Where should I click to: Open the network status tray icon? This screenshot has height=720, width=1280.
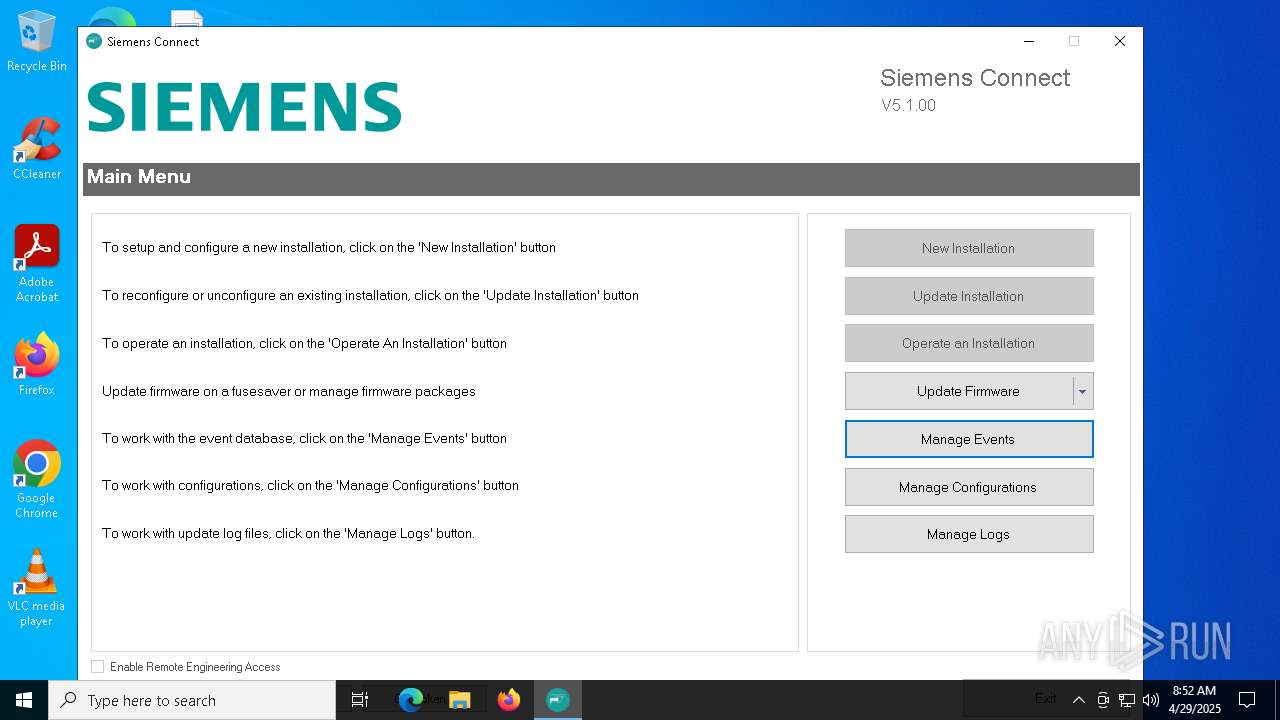point(1127,700)
